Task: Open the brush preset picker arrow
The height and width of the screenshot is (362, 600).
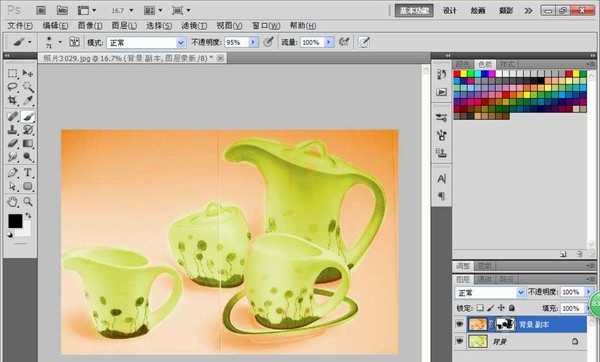Action: coord(60,42)
